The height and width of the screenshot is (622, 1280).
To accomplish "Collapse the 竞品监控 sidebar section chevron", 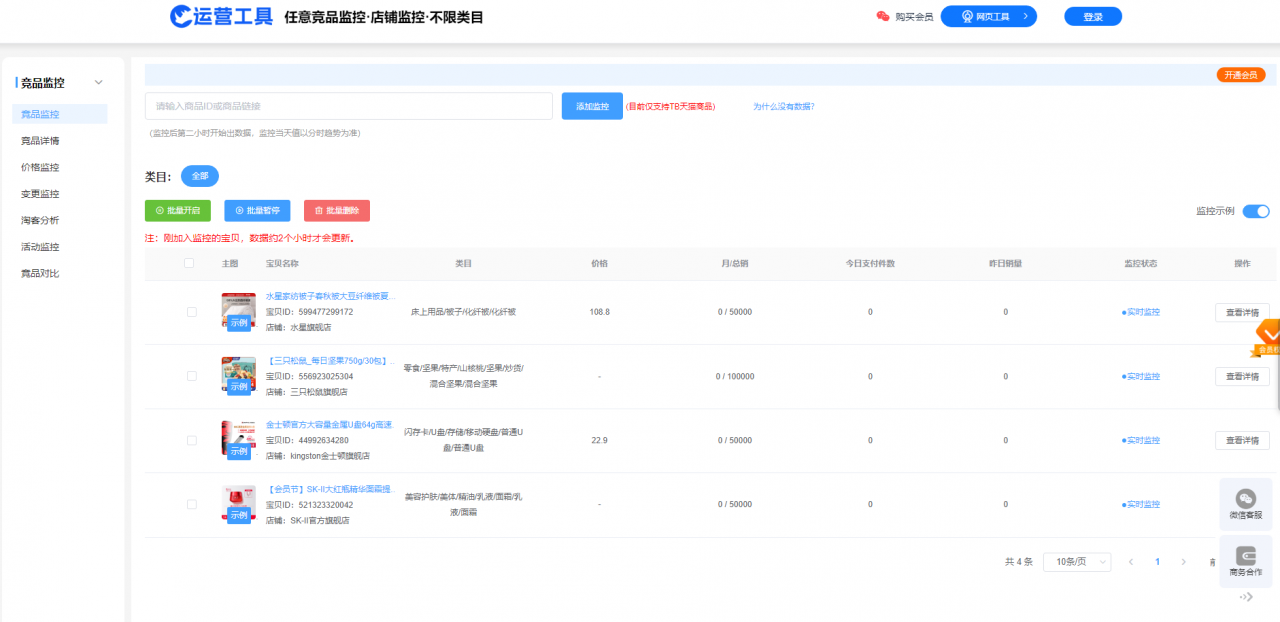I will point(98,81).
